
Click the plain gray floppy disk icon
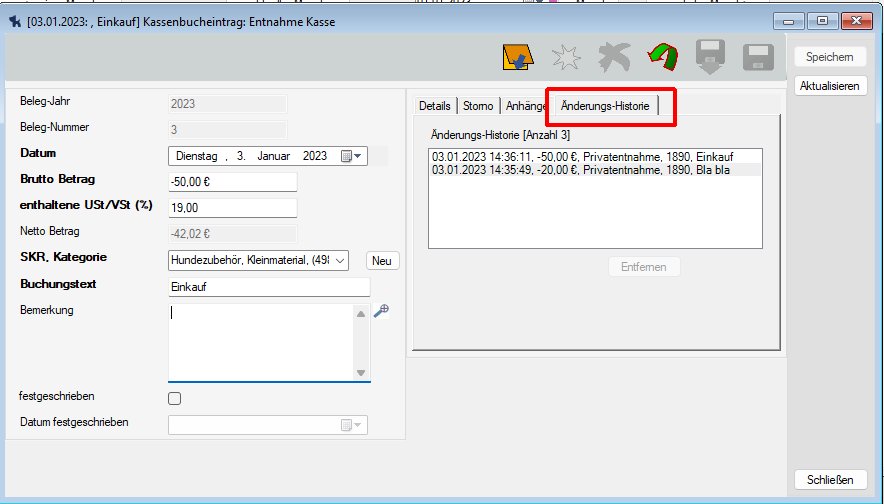pos(758,59)
